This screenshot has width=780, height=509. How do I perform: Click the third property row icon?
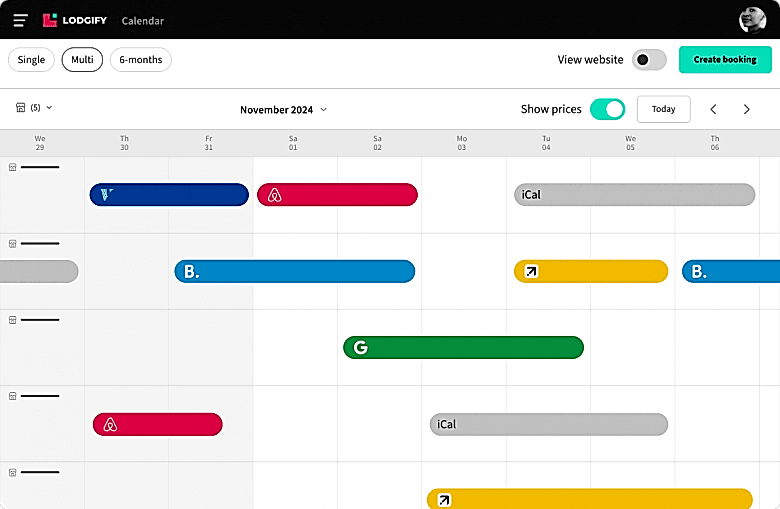click(13, 320)
